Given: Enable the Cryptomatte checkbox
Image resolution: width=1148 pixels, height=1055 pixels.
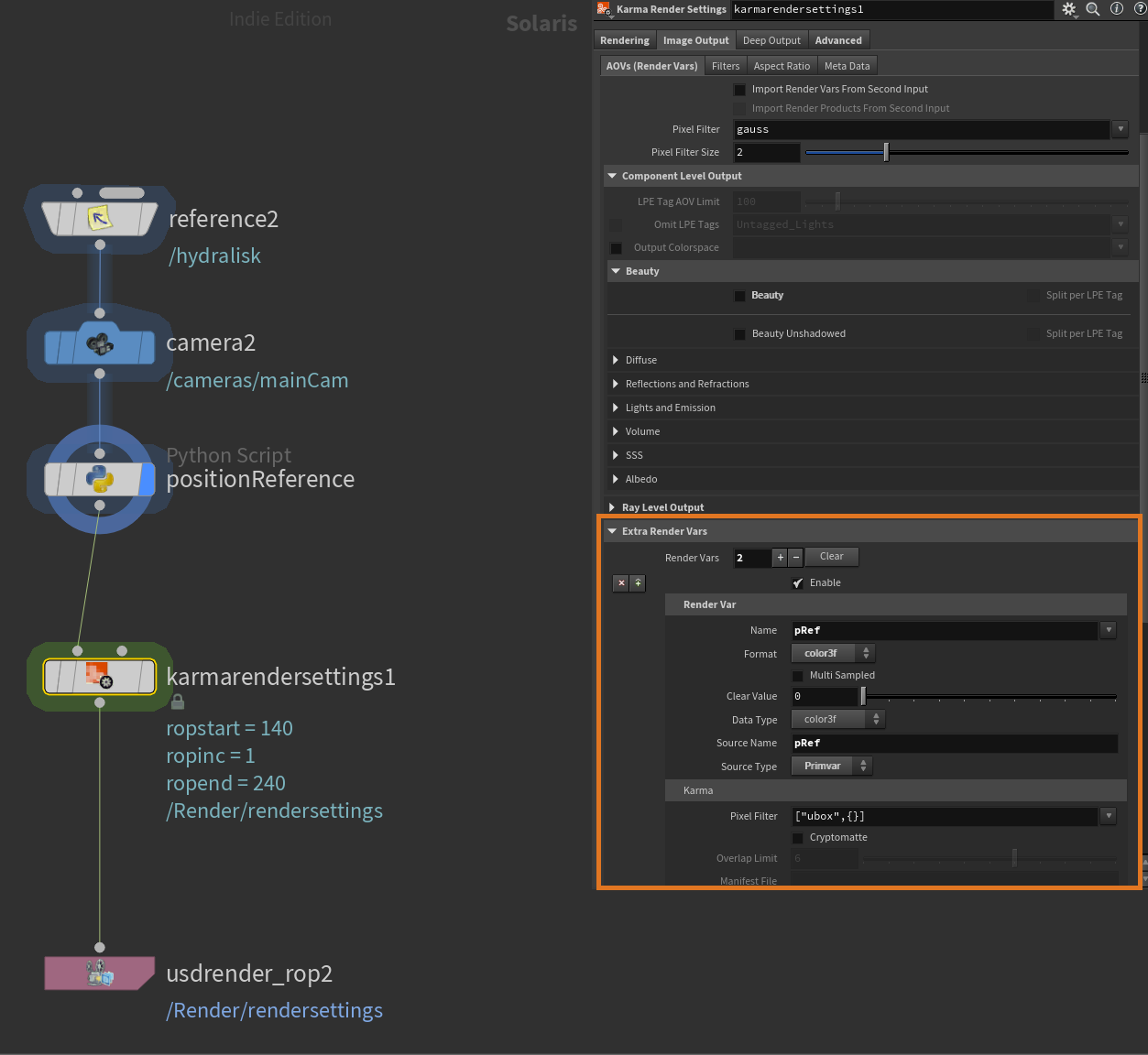Looking at the screenshot, I should pos(797,837).
